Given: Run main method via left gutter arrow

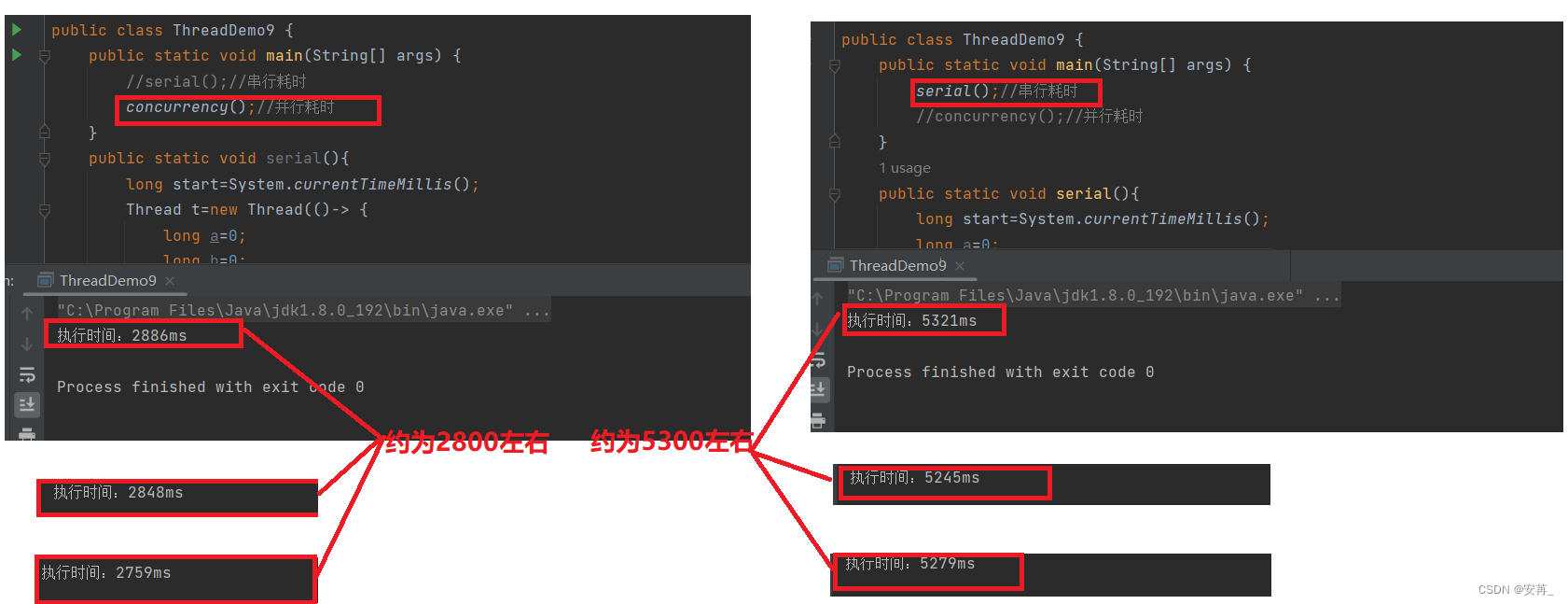Looking at the screenshot, I should 17,55.
